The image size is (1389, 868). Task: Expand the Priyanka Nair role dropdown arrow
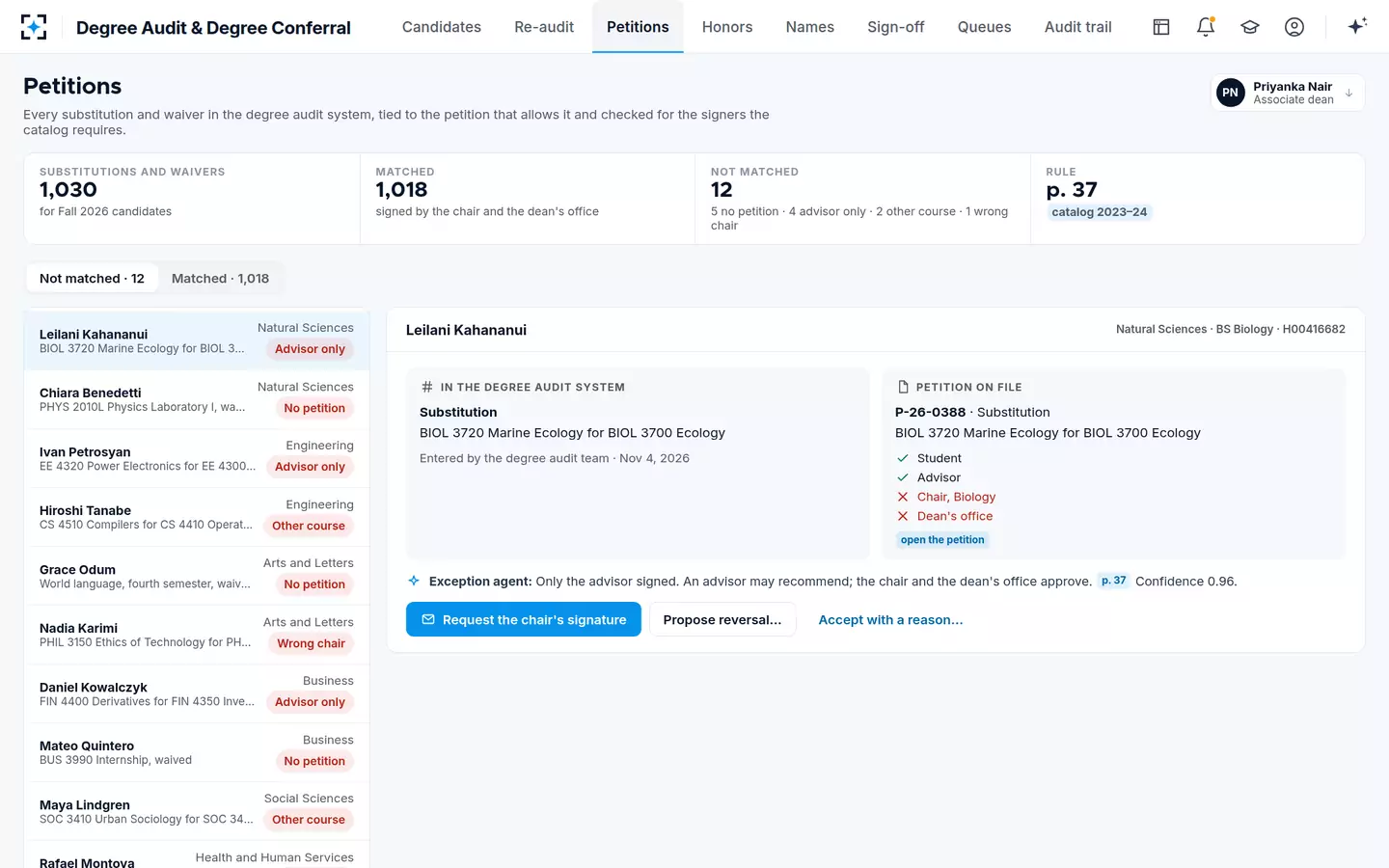[x=1348, y=93]
